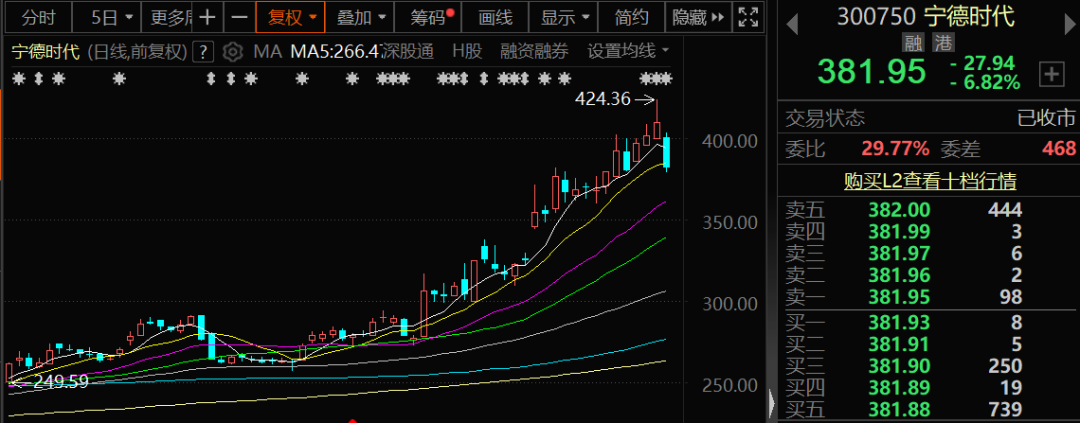
Task: Click the plus zoom-in chart icon
Action: coord(206,17)
